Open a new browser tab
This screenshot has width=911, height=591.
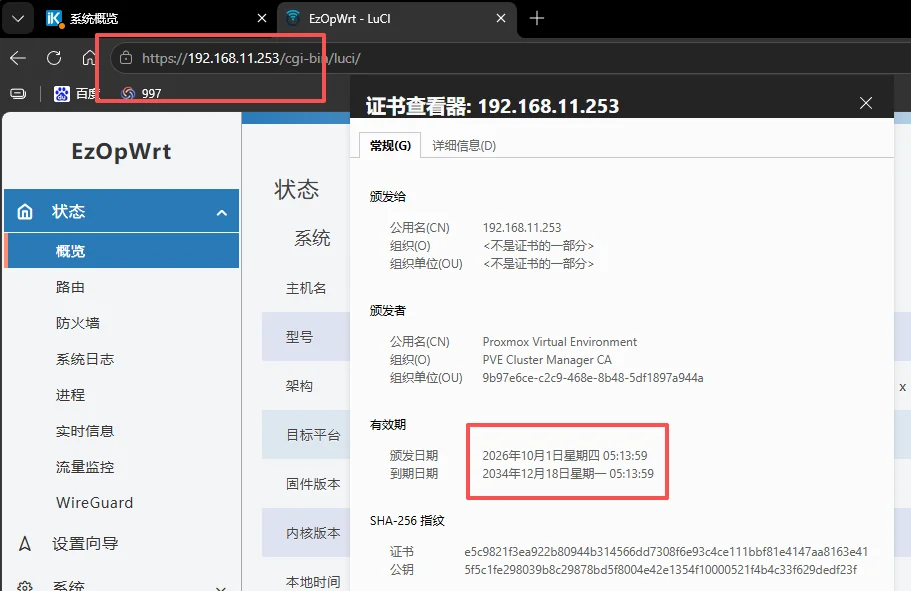pyautogui.click(x=537, y=19)
